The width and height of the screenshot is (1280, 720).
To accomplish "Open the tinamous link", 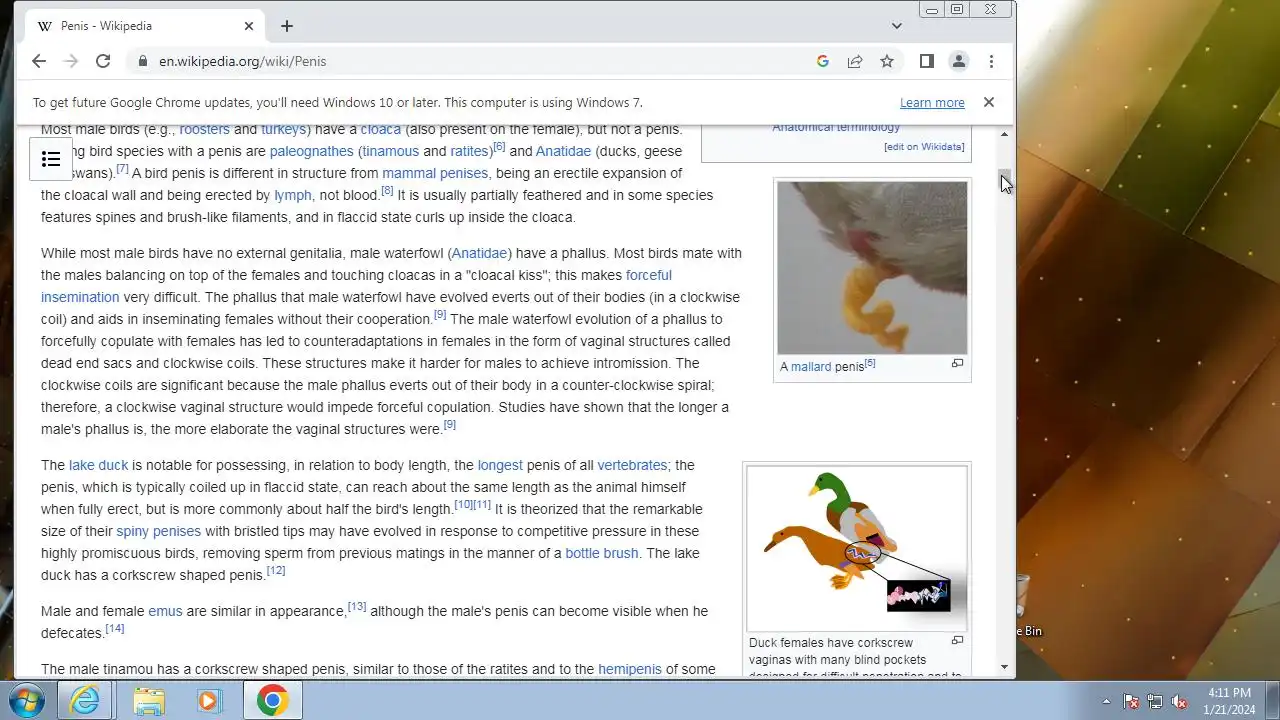I will (x=391, y=151).
